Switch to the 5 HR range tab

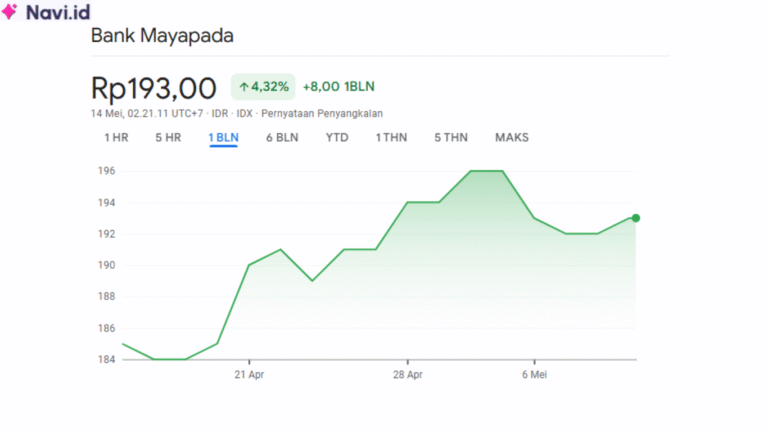(168, 137)
